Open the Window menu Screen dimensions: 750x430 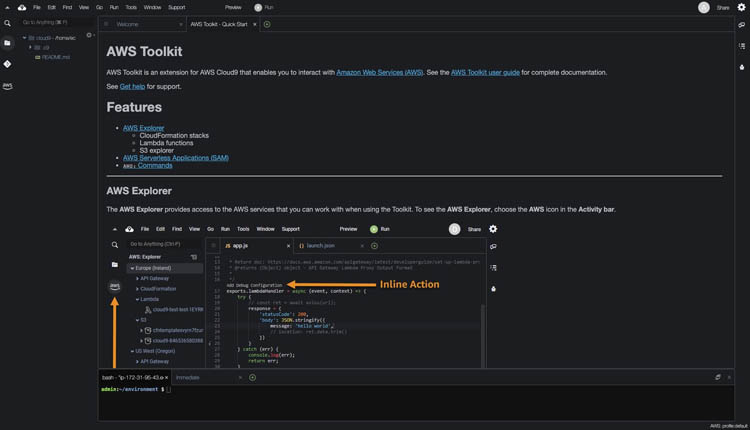coord(153,7)
